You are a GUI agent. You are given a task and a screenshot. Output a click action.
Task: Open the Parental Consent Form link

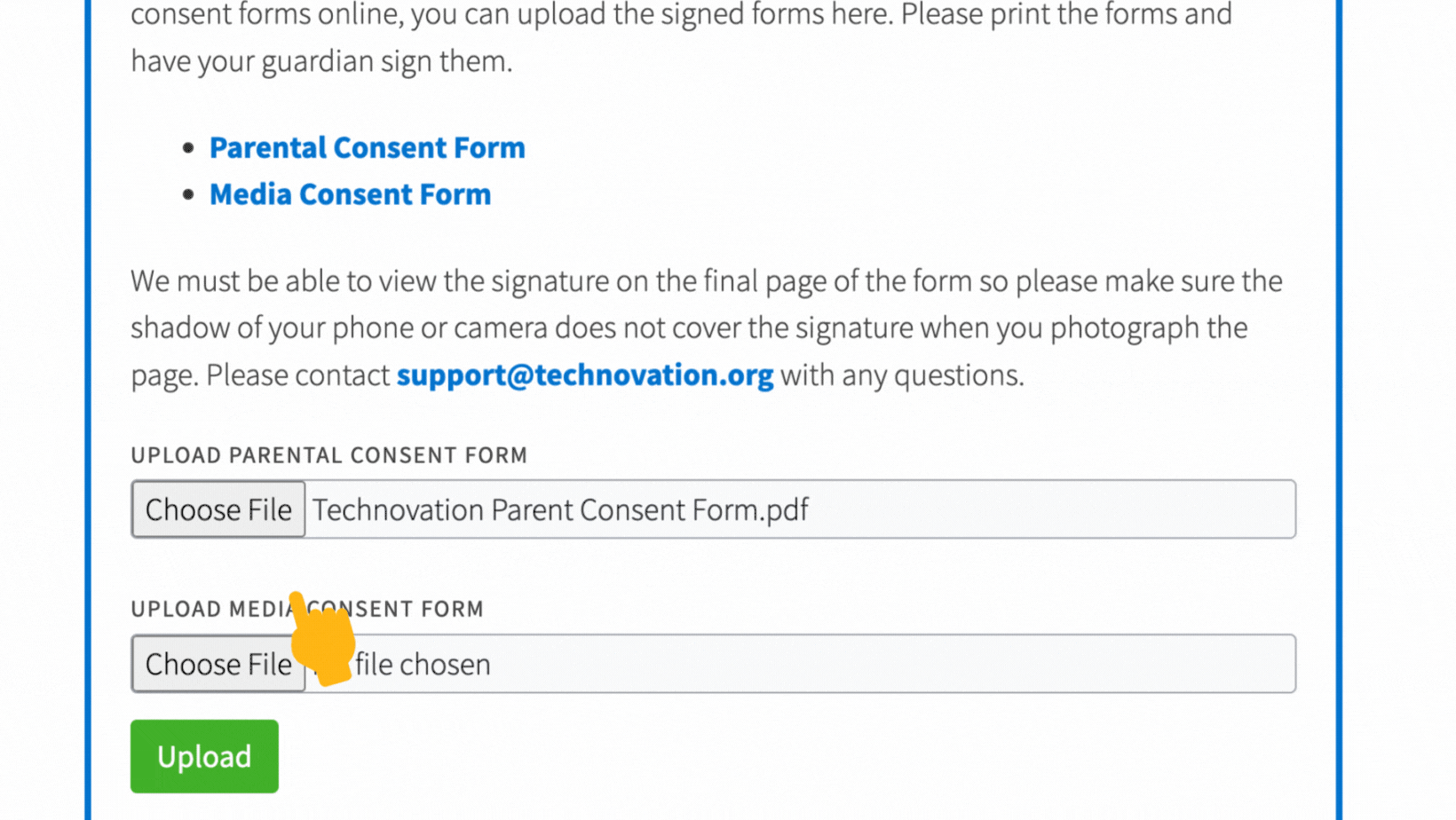click(367, 147)
